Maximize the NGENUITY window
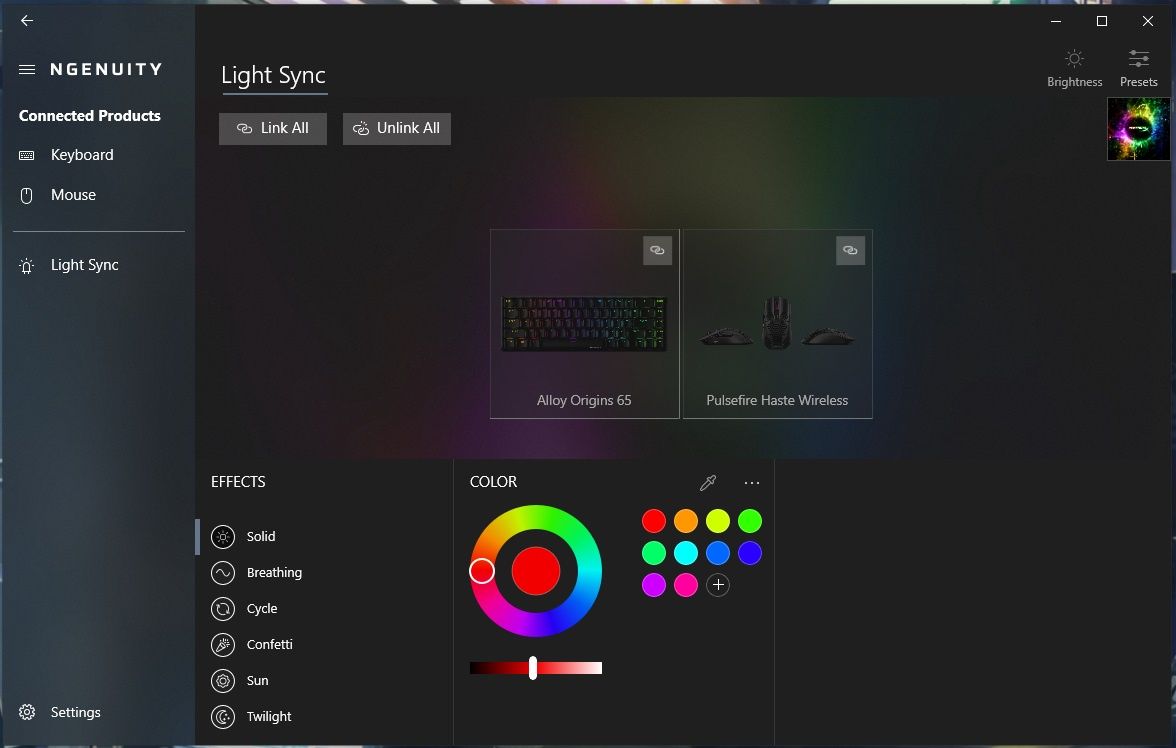 click(x=1102, y=21)
